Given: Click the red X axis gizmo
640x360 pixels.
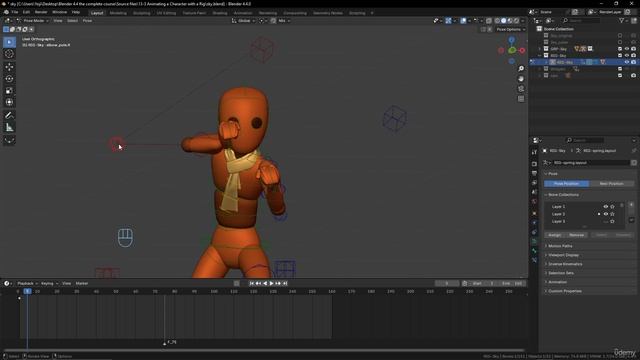Looking at the screenshot, I should 522,50.
